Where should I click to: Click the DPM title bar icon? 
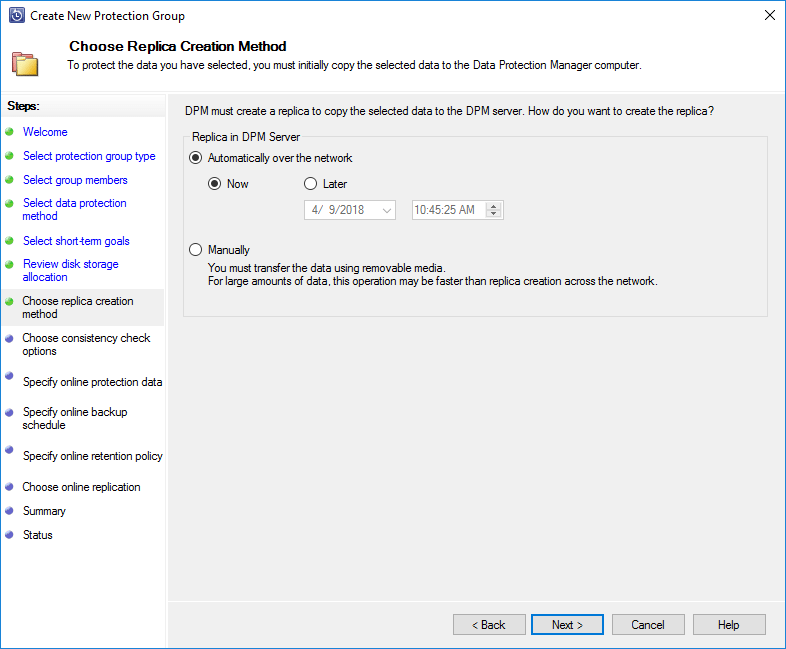click(x=17, y=16)
